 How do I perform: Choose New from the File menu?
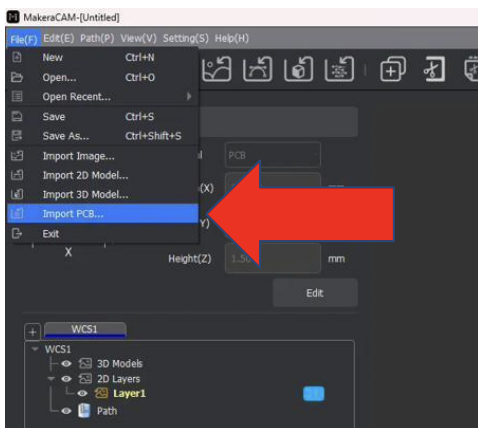[103, 57]
